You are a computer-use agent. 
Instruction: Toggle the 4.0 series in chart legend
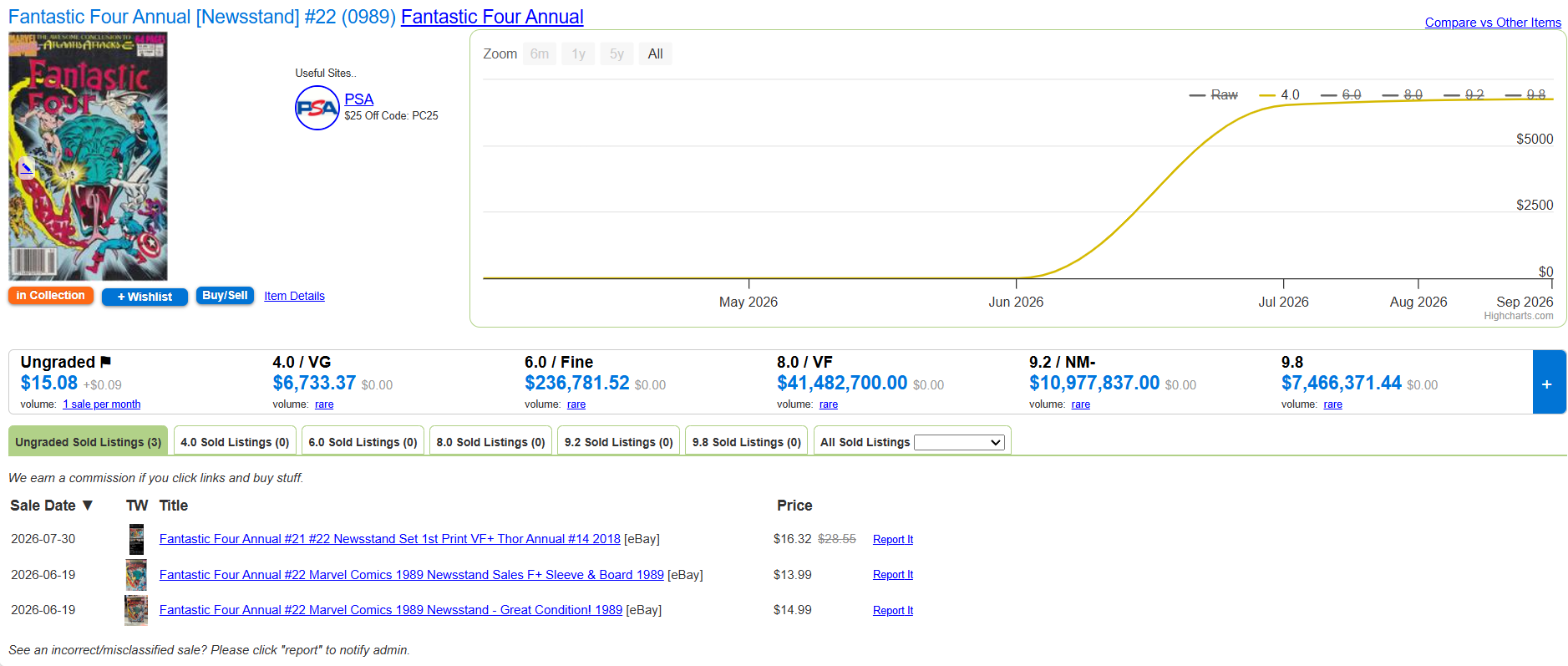click(x=1280, y=95)
